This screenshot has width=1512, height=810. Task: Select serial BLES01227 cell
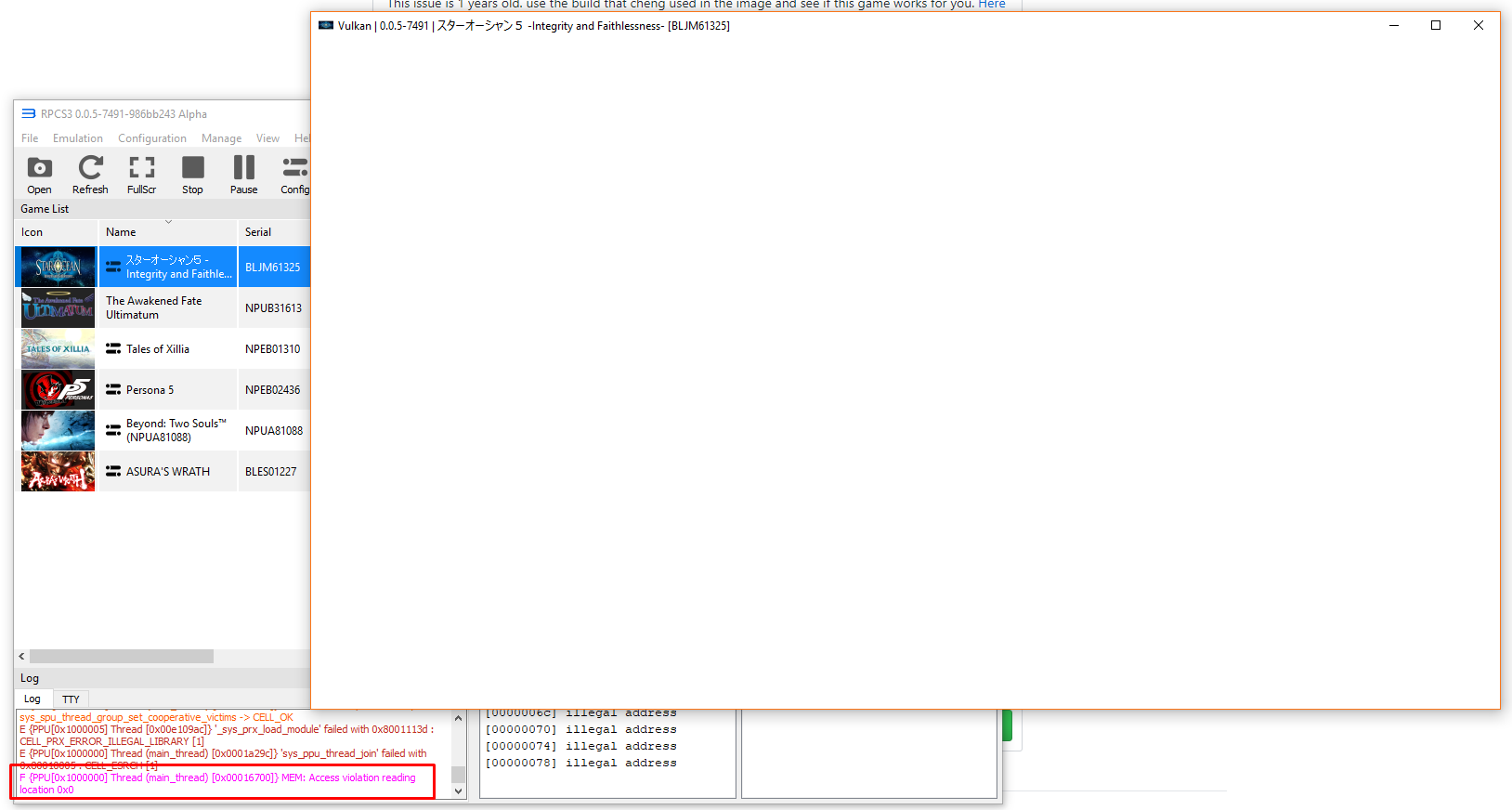coord(273,471)
